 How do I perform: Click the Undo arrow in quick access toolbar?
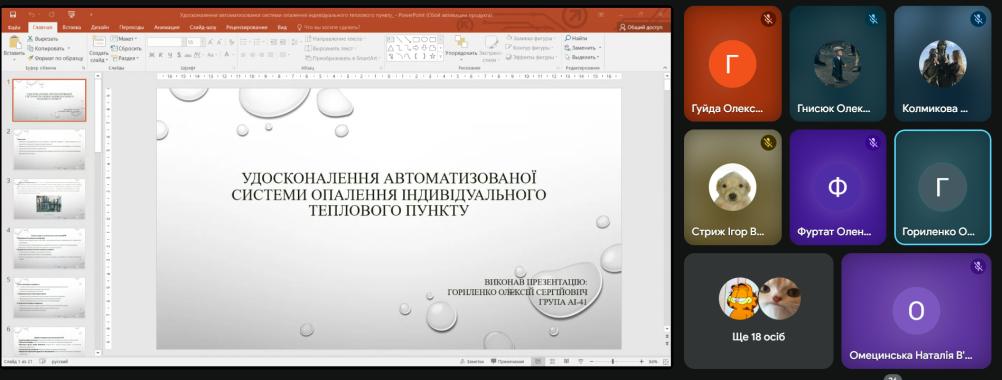click(31, 15)
